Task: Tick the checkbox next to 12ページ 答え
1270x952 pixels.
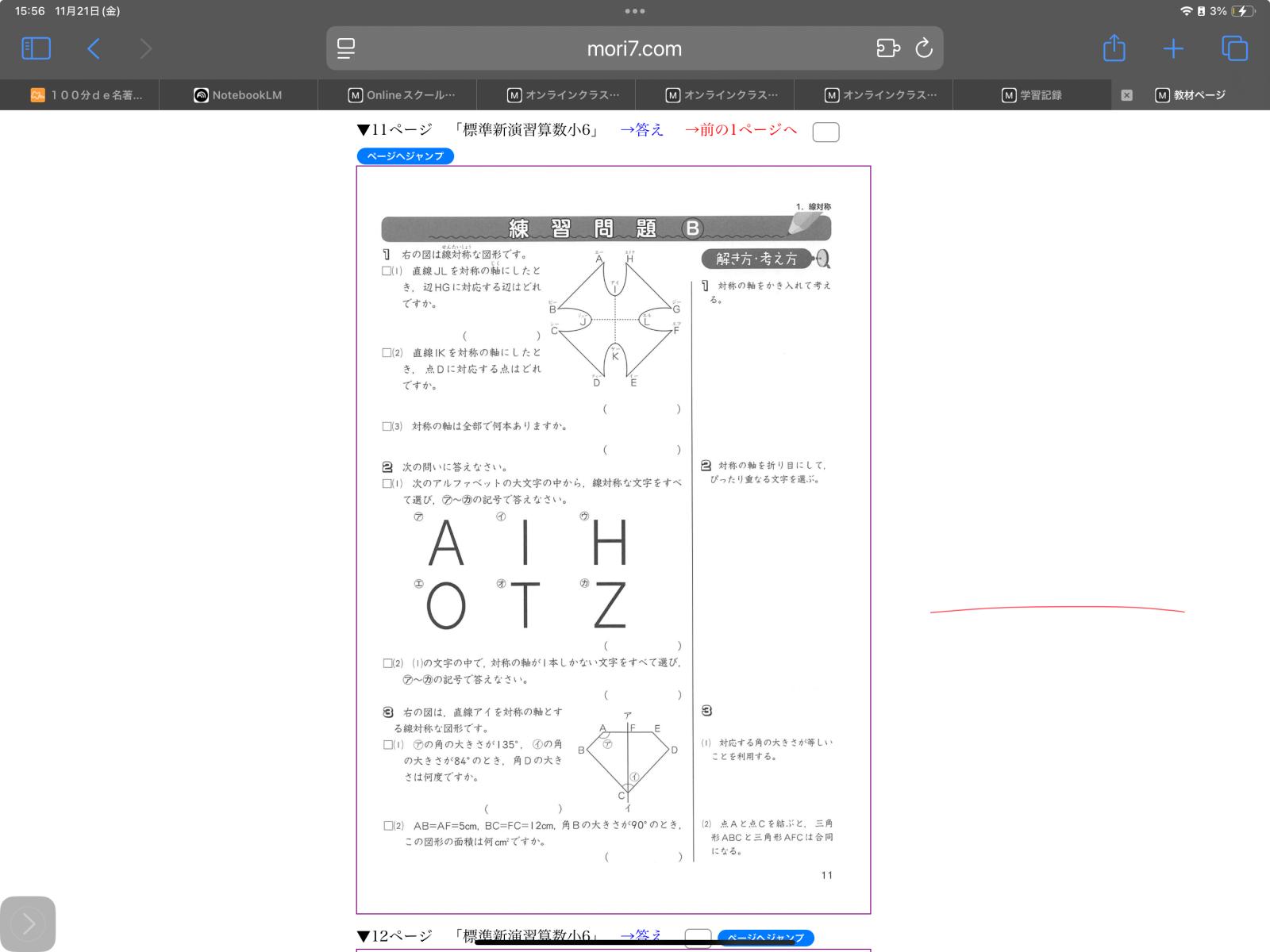Action: (697, 938)
